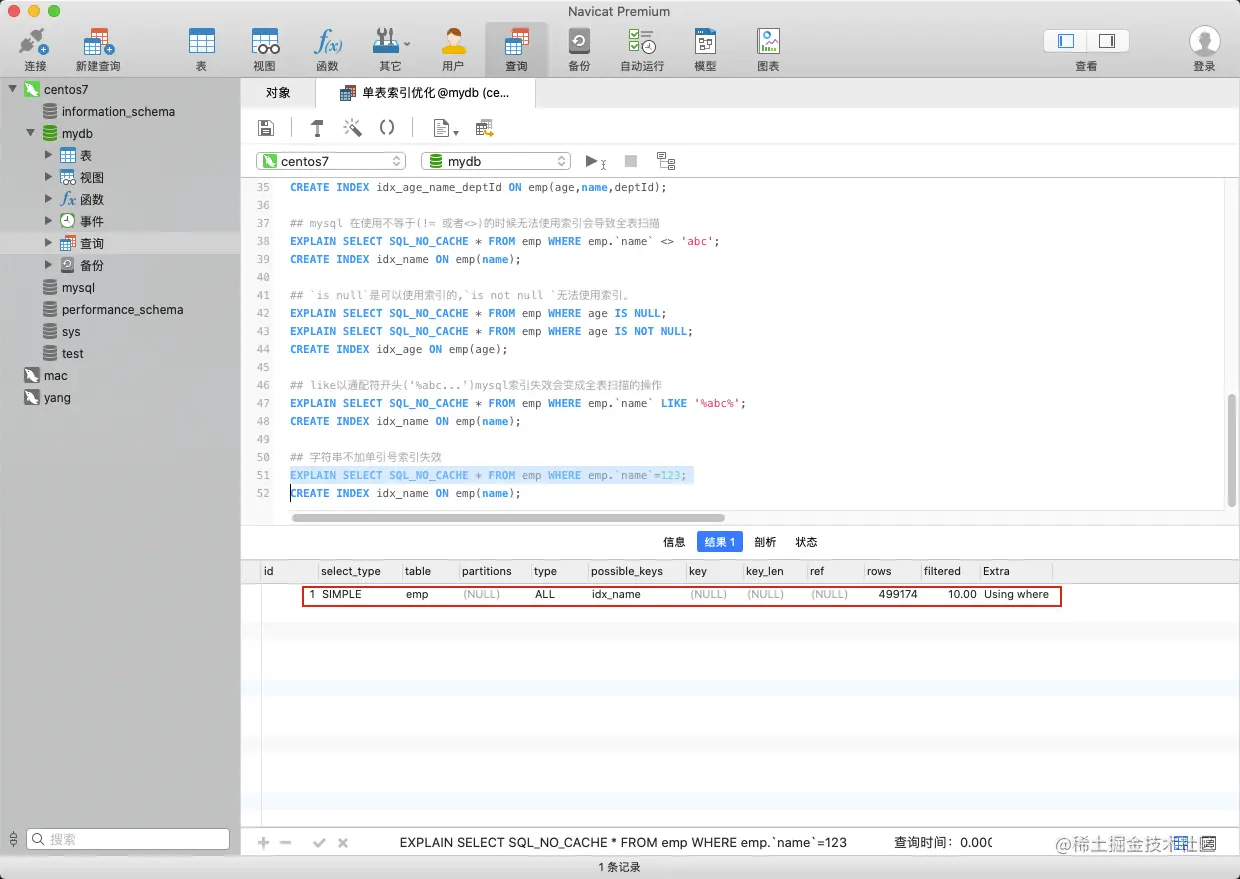1240x879 pixels.
Task: Open the 用户 users section
Action: pos(453,49)
